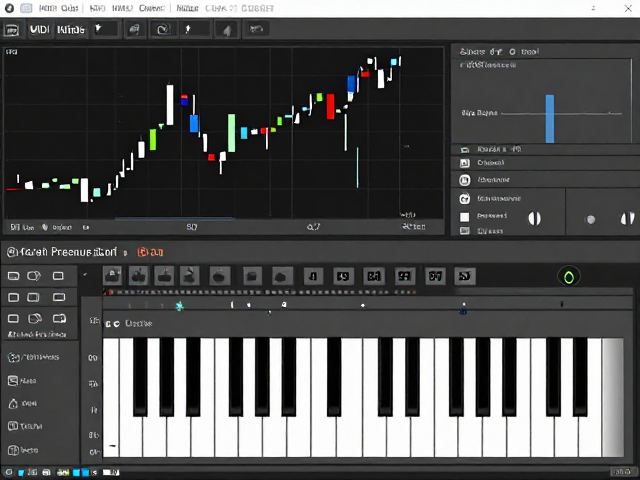Open the fifth sidebar item with book icon

pos(23,450)
